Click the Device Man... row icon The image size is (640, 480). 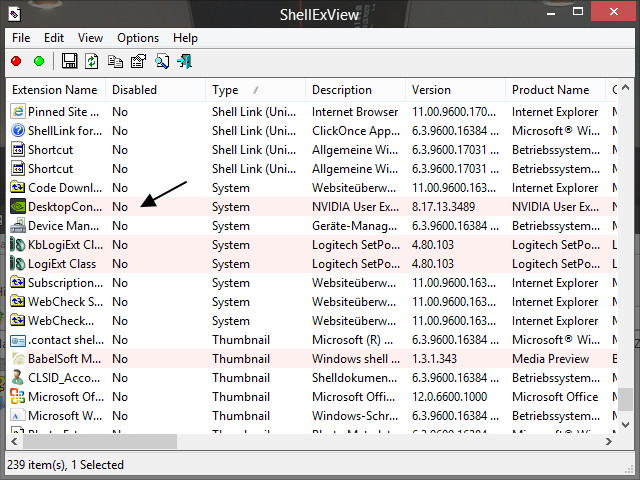18,226
